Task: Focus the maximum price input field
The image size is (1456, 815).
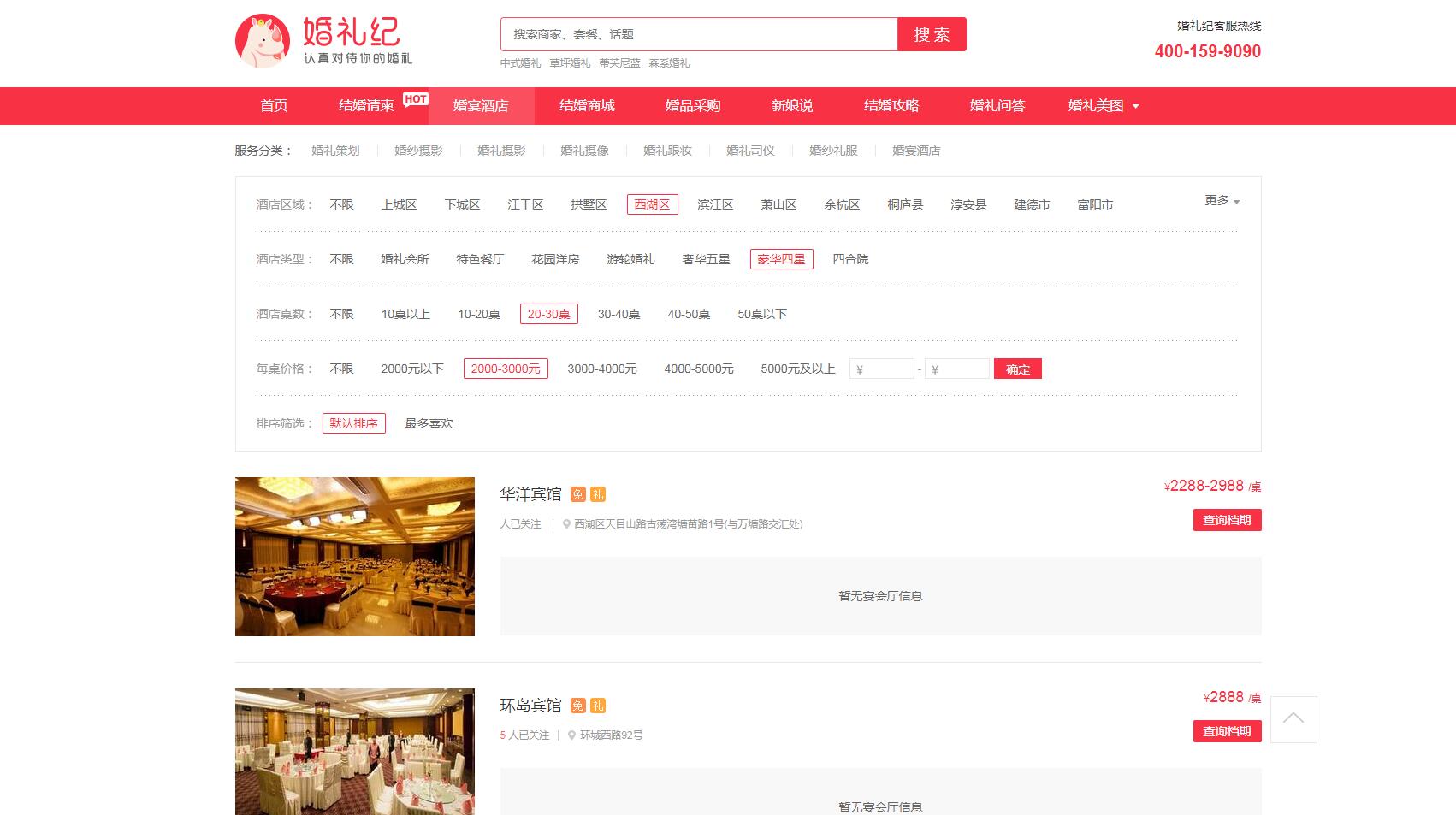Action: (x=957, y=369)
